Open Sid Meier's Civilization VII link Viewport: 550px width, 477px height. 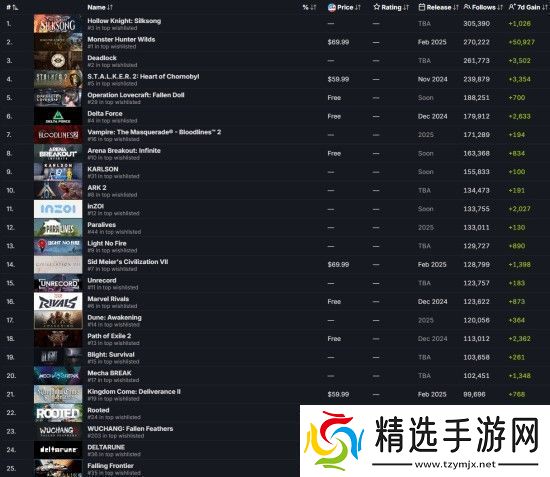pos(128,262)
